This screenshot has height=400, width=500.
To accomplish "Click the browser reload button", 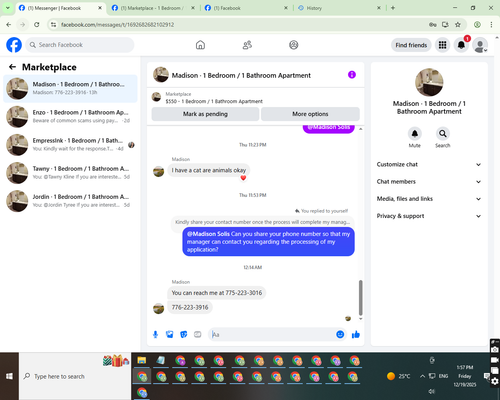I will (x=37, y=25).
